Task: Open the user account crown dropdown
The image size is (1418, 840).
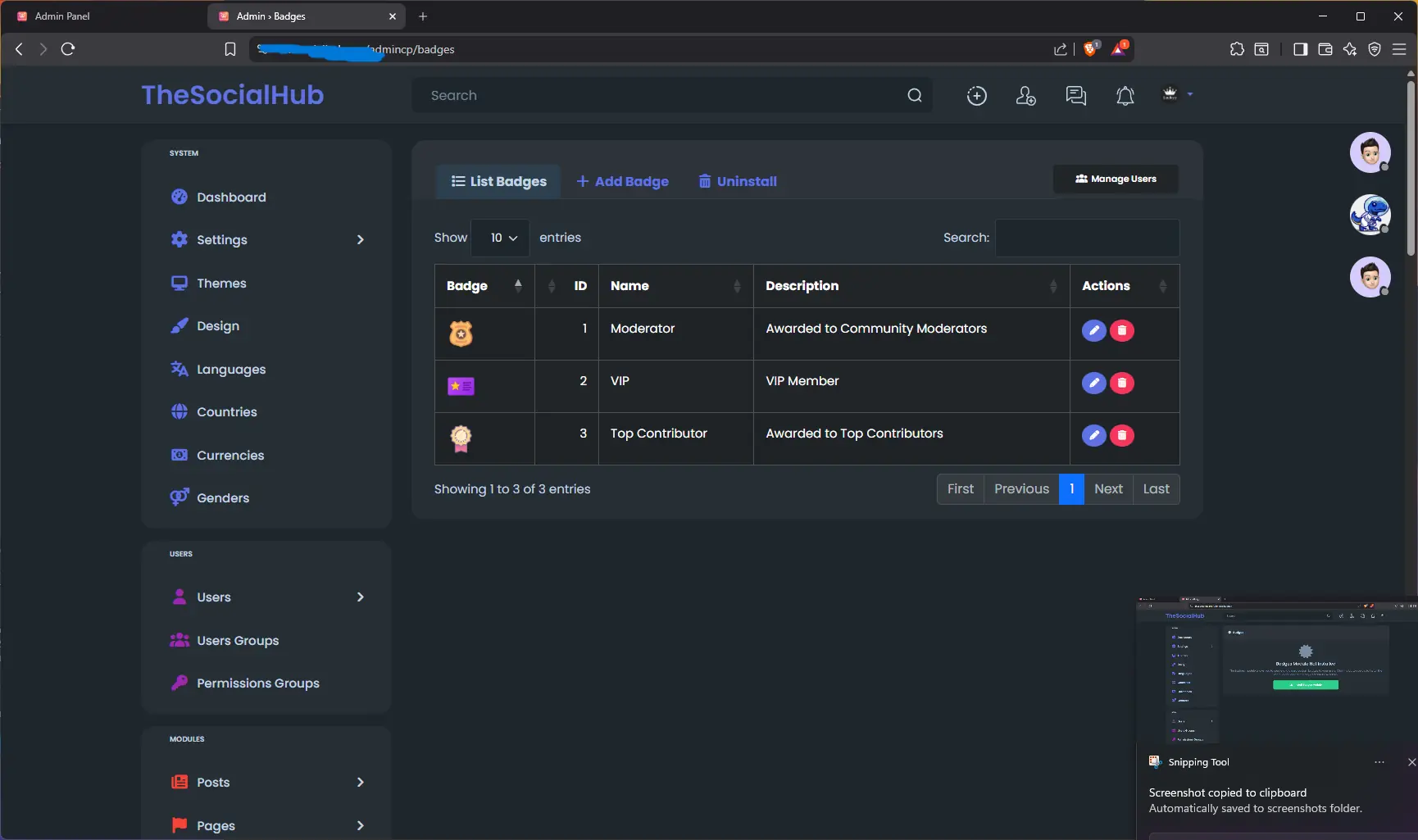Action: [x=1177, y=94]
